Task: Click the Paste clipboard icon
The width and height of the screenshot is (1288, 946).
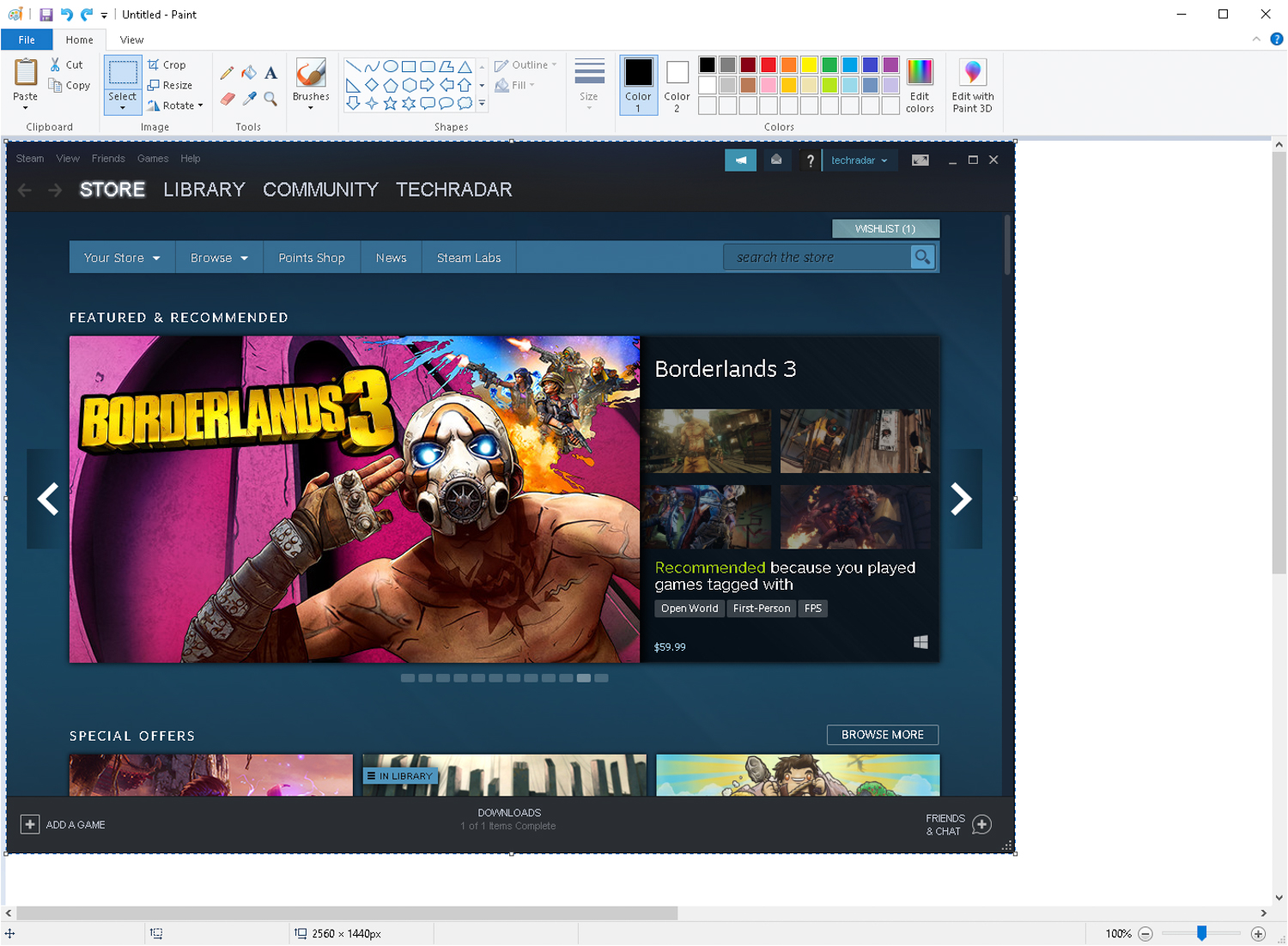Action: [25, 72]
